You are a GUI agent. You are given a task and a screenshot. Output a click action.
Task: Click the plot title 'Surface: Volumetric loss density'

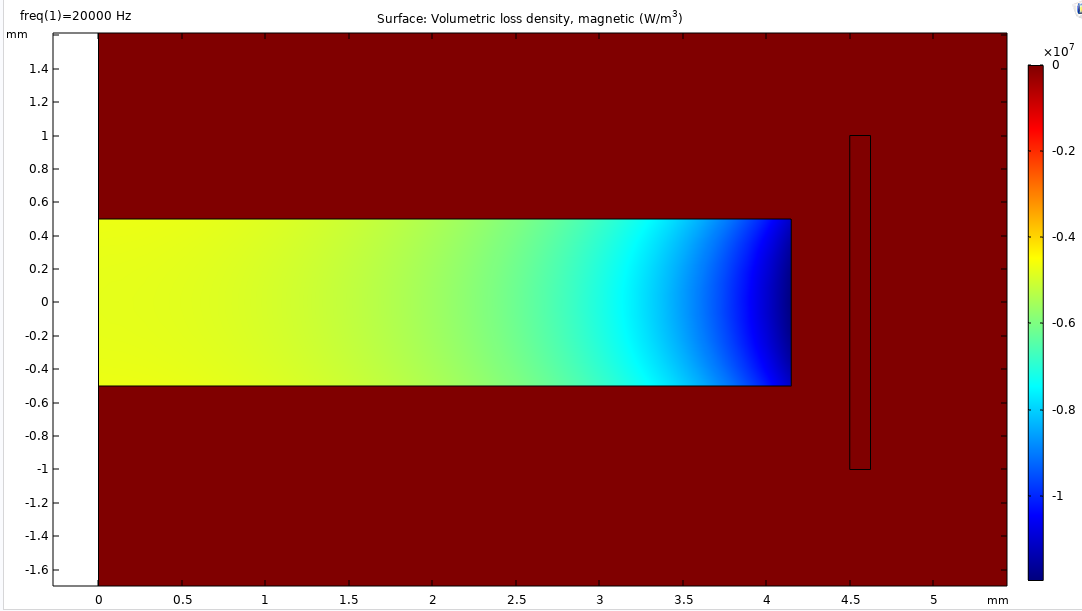click(529, 18)
